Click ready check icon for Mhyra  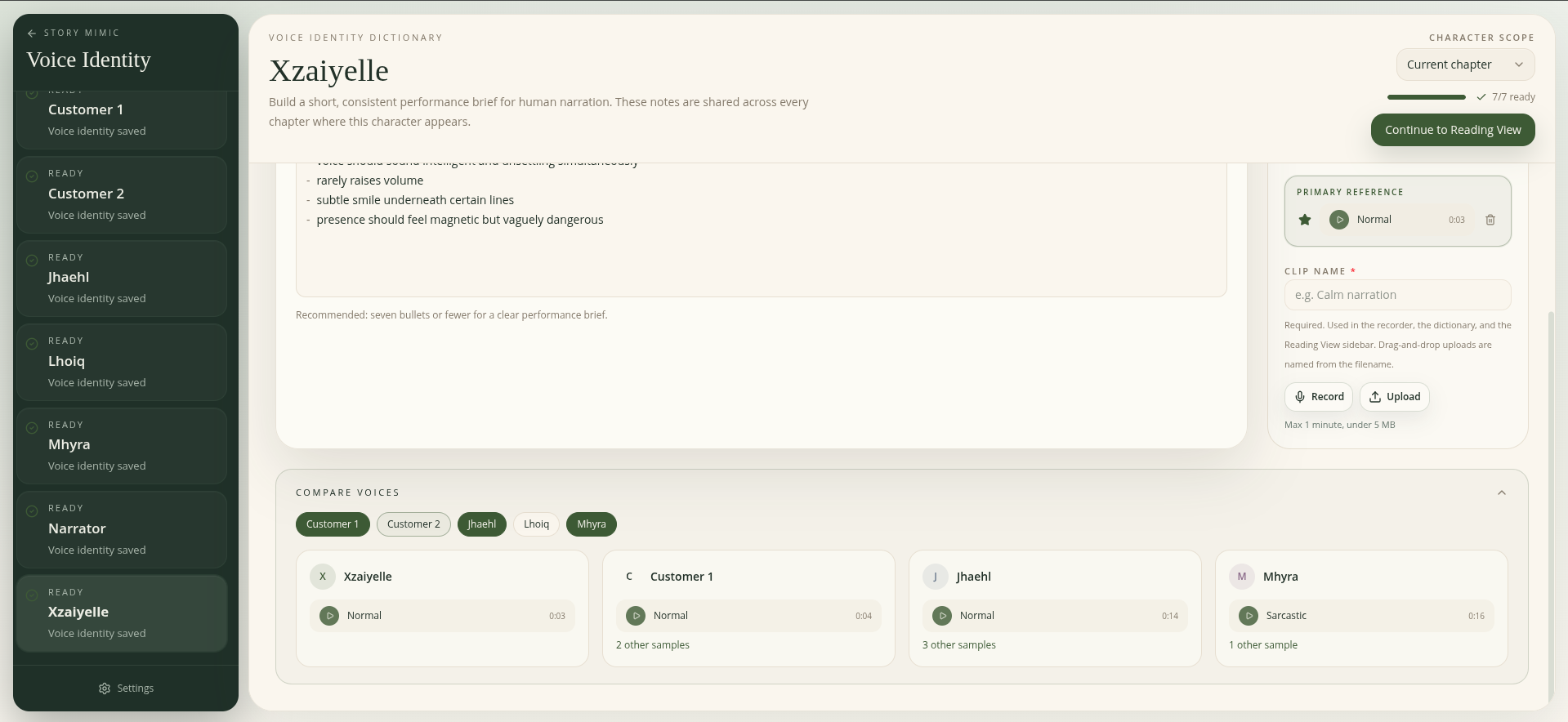click(x=32, y=428)
